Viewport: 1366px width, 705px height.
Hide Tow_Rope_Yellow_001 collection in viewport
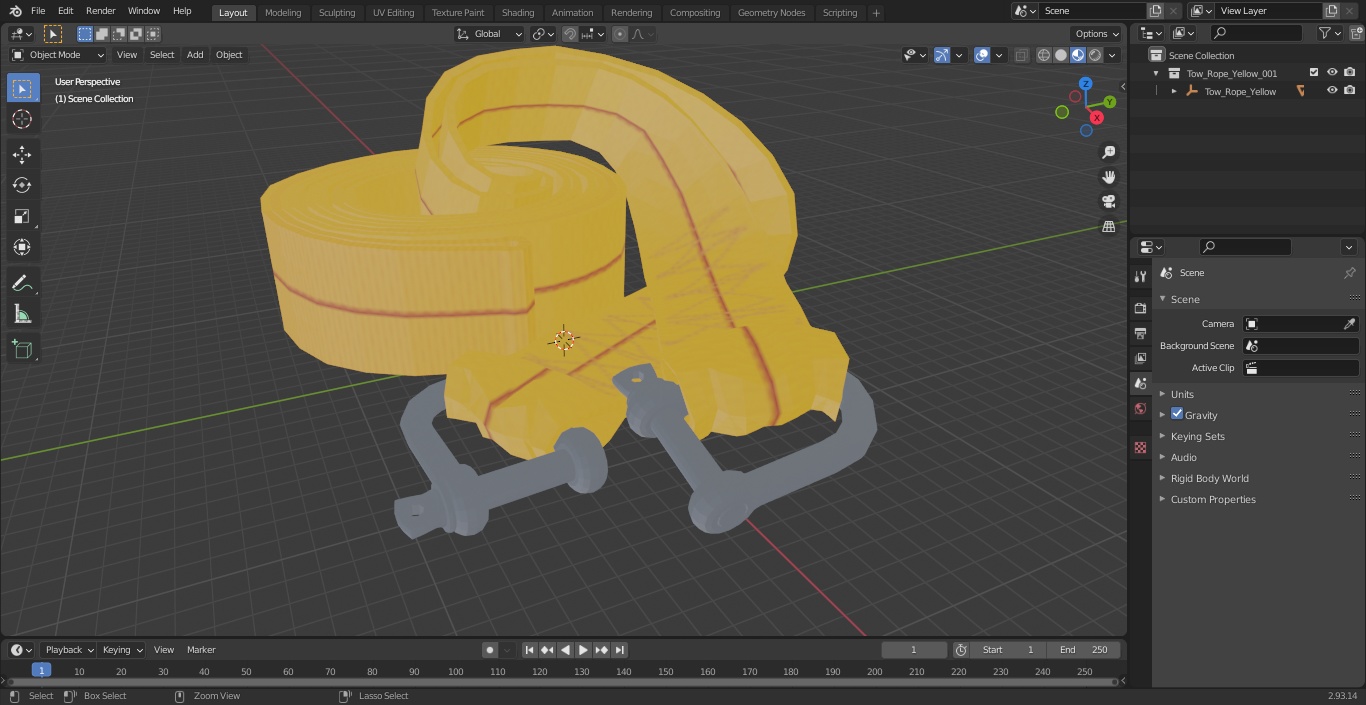click(x=1332, y=73)
